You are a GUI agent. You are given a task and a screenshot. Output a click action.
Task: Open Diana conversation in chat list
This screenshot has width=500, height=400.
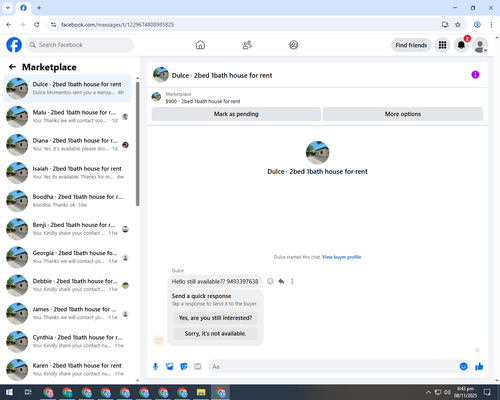(67, 145)
